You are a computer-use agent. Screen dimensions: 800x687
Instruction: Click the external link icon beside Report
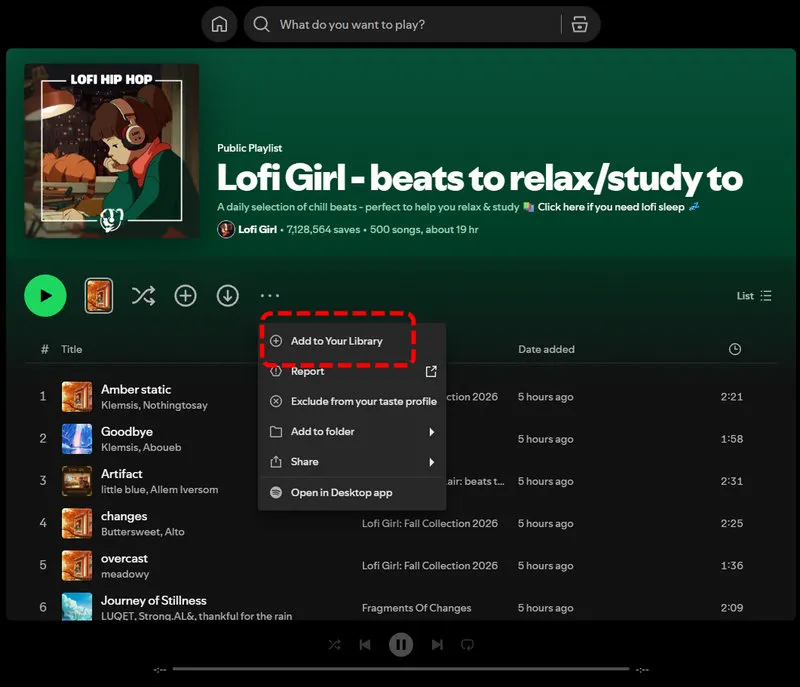tap(431, 371)
